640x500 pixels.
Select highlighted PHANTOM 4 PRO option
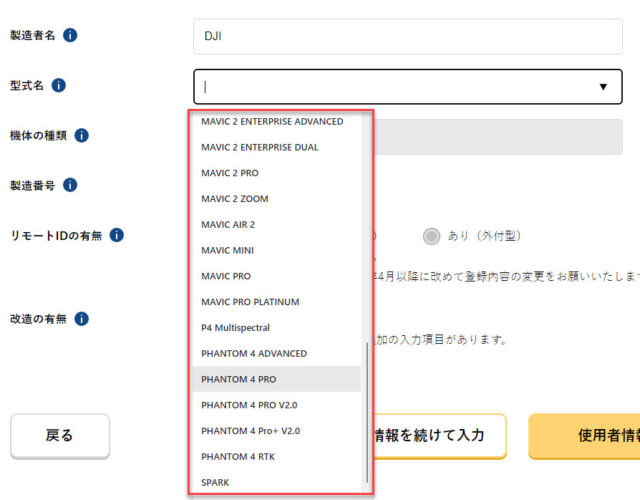click(276, 379)
